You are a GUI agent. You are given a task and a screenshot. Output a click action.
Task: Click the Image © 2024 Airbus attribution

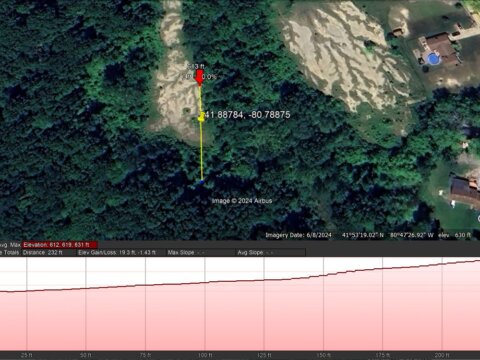click(242, 201)
